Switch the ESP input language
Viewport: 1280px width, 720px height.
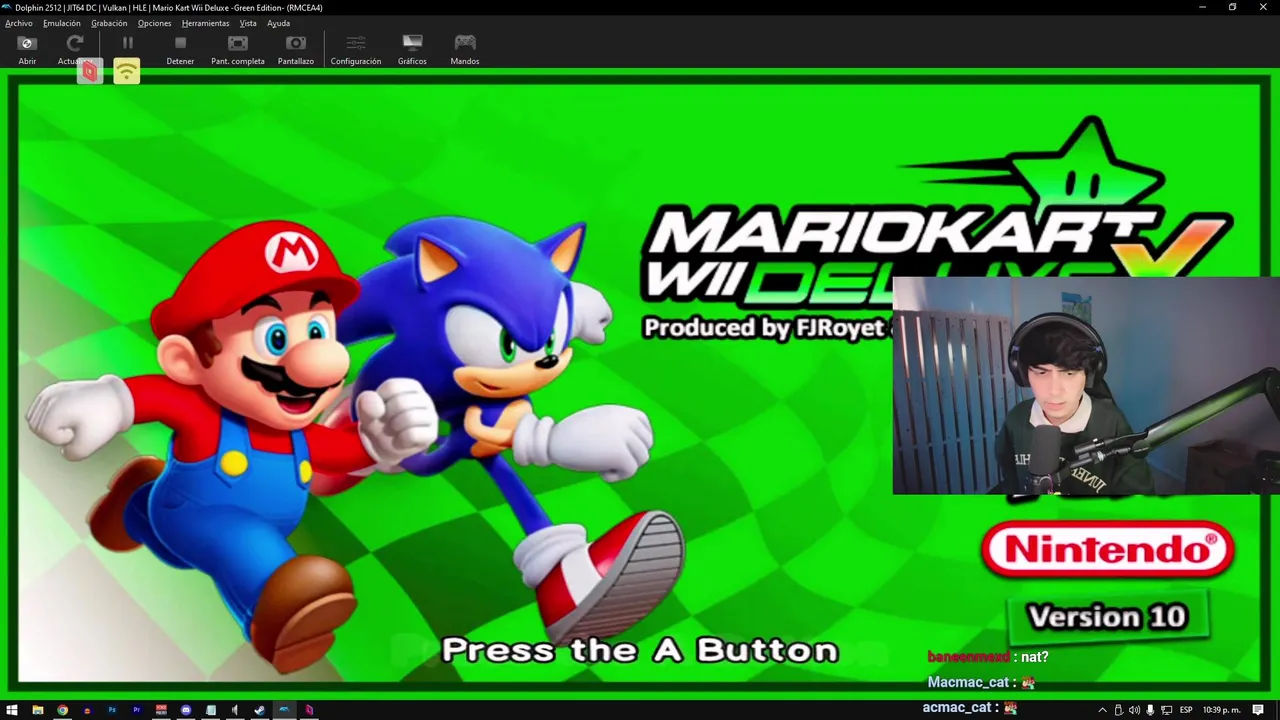[1186, 710]
